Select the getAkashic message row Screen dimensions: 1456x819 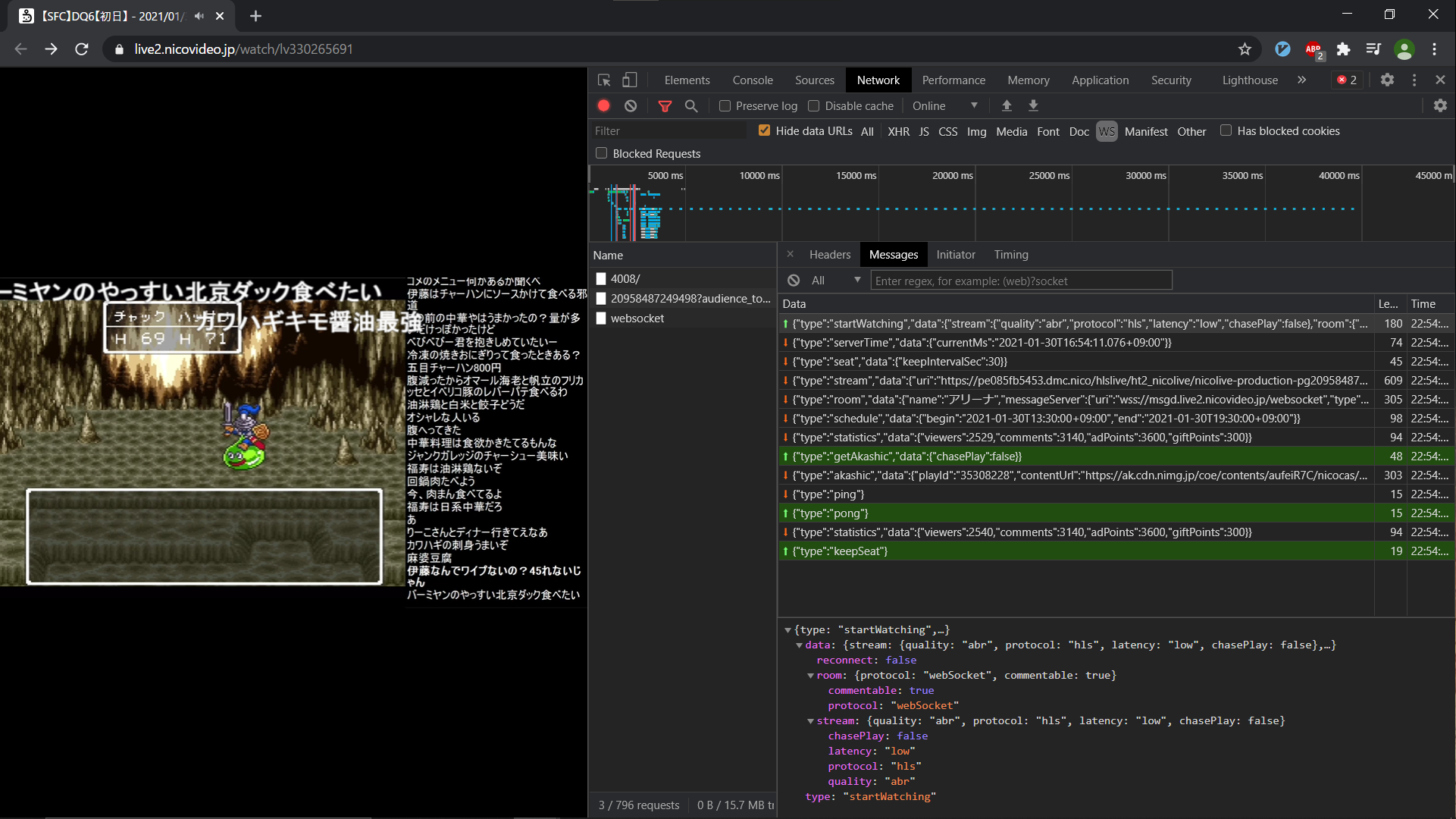click(x=1116, y=457)
